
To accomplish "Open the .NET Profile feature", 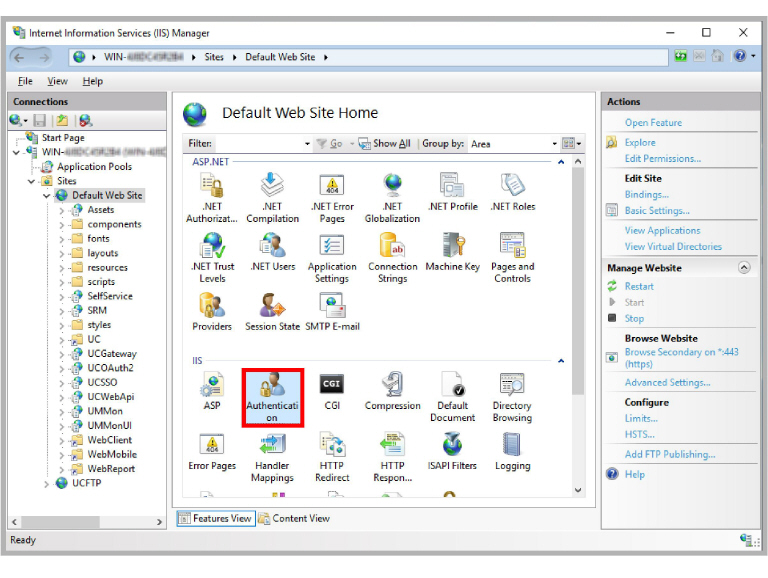I will coord(453,192).
